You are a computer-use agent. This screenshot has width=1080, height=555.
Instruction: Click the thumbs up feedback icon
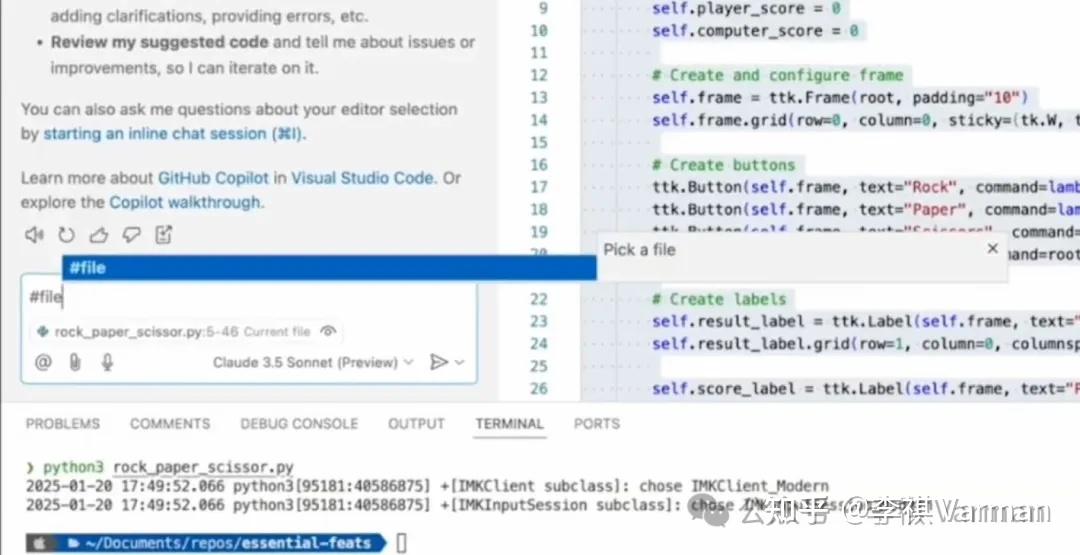click(x=98, y=235)
